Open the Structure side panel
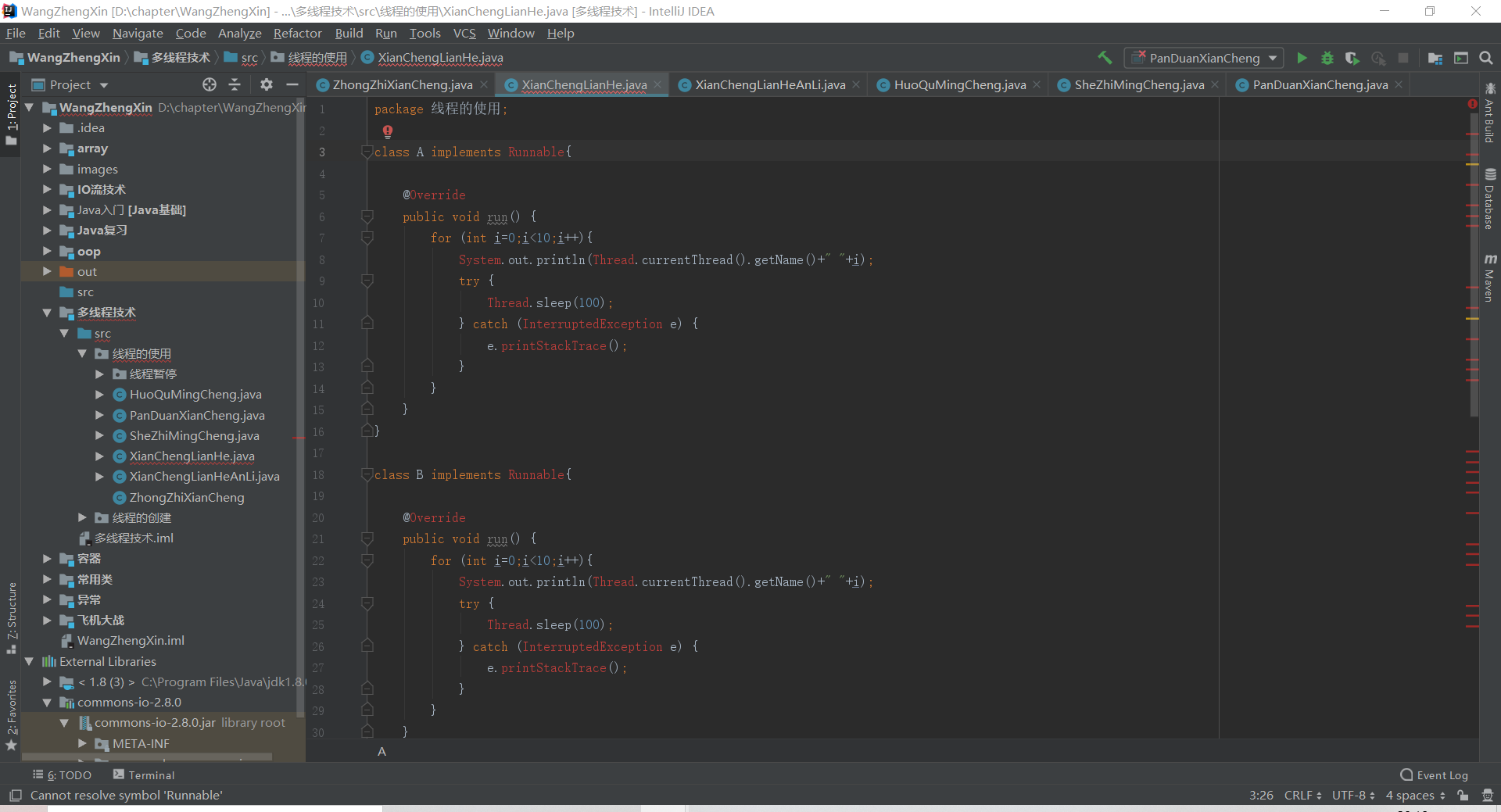 coord(12,617)
